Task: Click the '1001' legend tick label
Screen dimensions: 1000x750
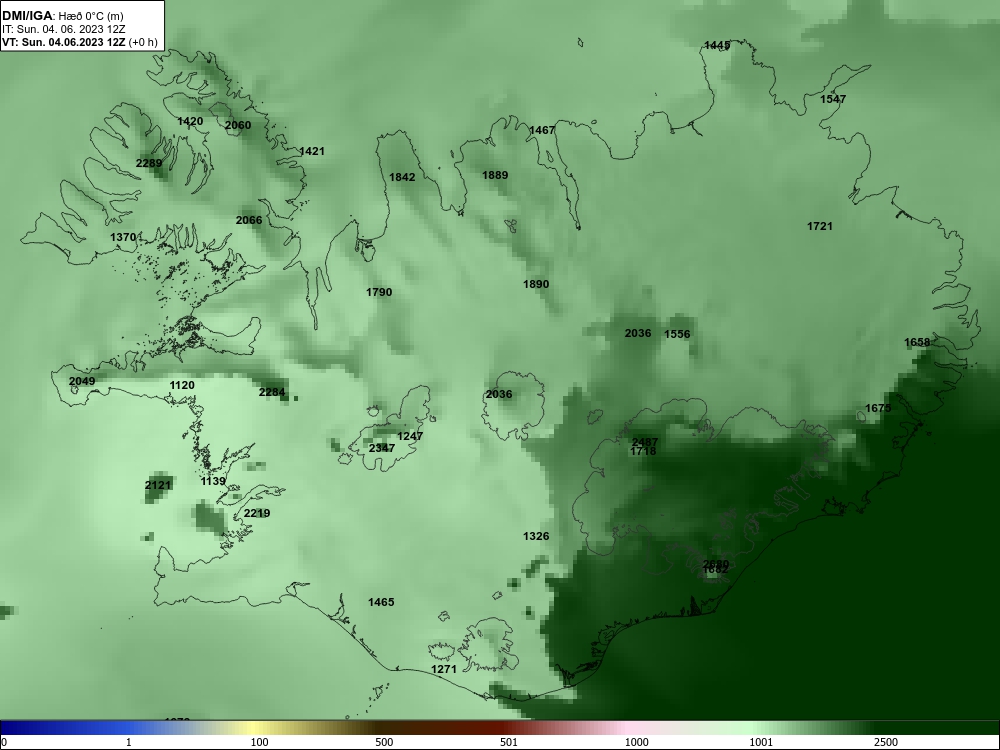Action: (761, 742)
